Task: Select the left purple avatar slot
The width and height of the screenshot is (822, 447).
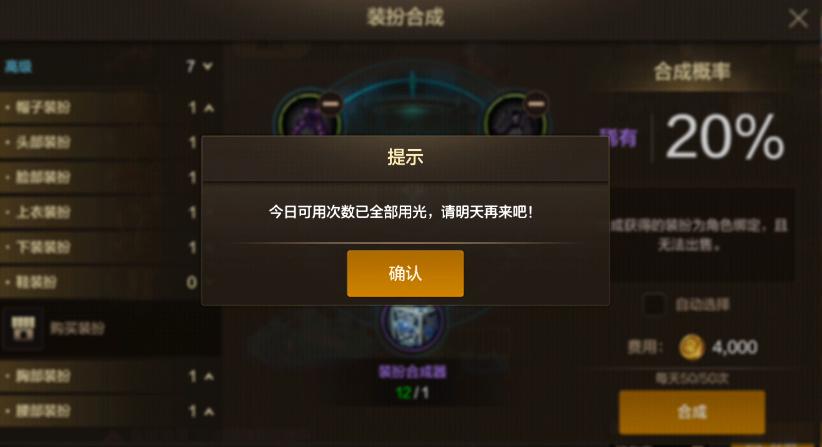Action: click(307, 116)
